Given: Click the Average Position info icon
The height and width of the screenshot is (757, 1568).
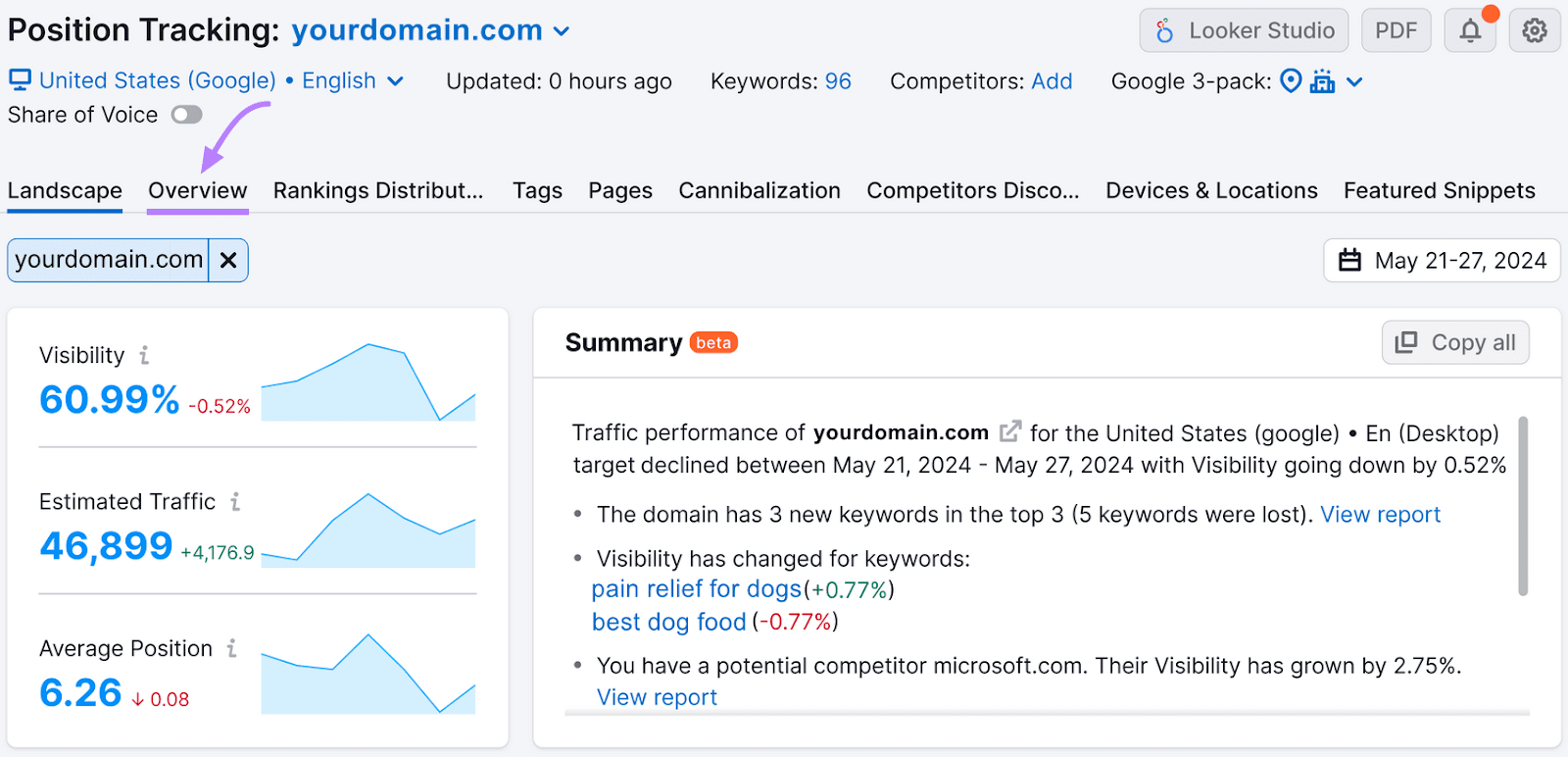Looking at the screenshot, I should 231,648.
